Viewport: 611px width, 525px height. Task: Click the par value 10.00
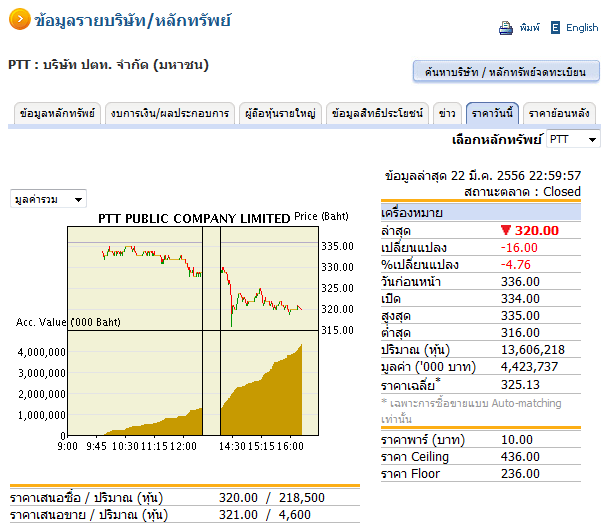[x=517, y=440]
